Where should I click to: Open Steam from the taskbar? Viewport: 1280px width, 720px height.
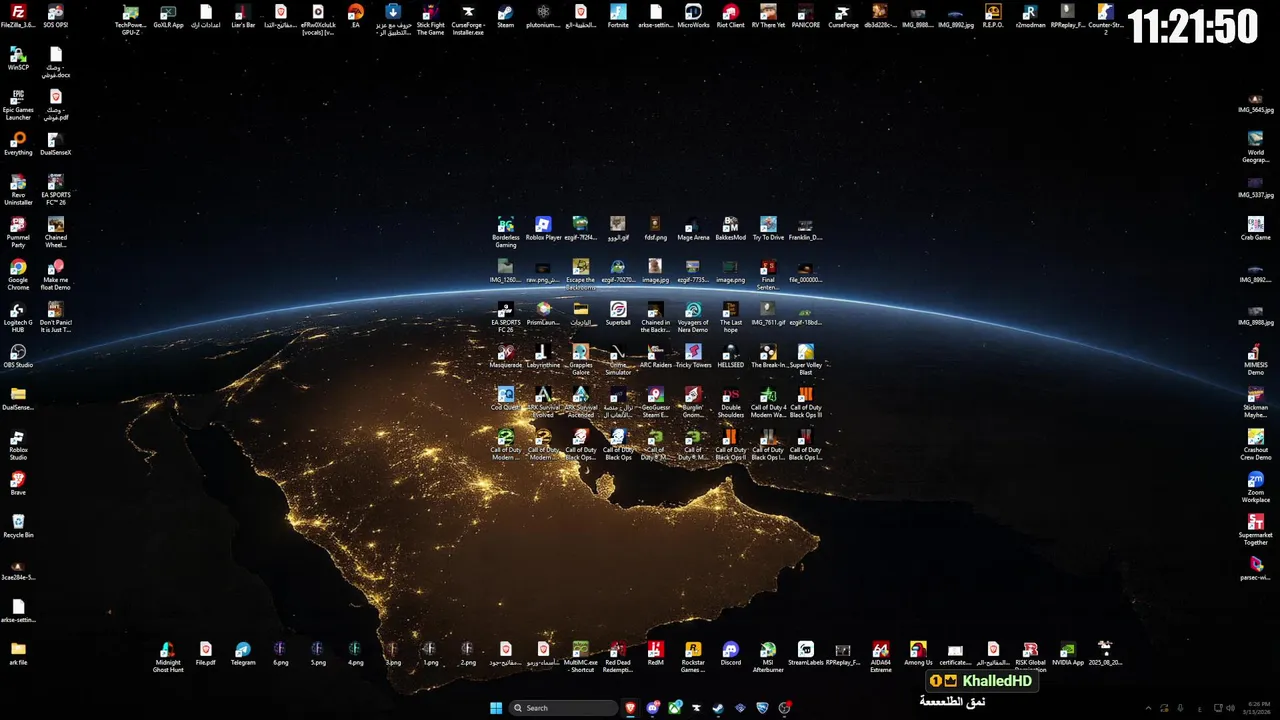[x=718, y=708]
